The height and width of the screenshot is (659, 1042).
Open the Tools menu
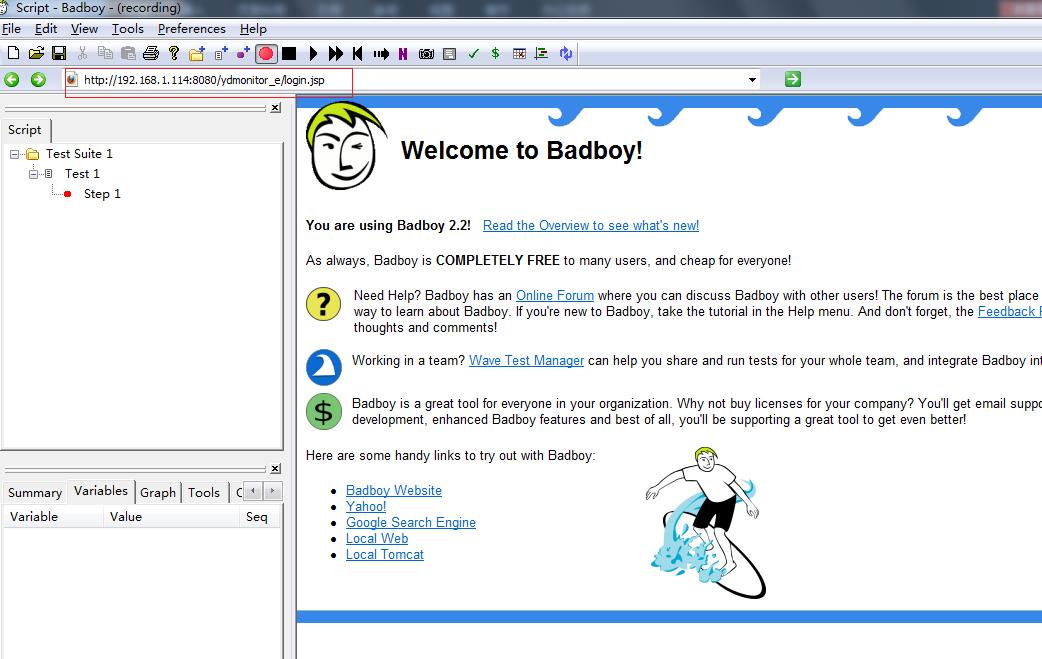coord(128,29)
